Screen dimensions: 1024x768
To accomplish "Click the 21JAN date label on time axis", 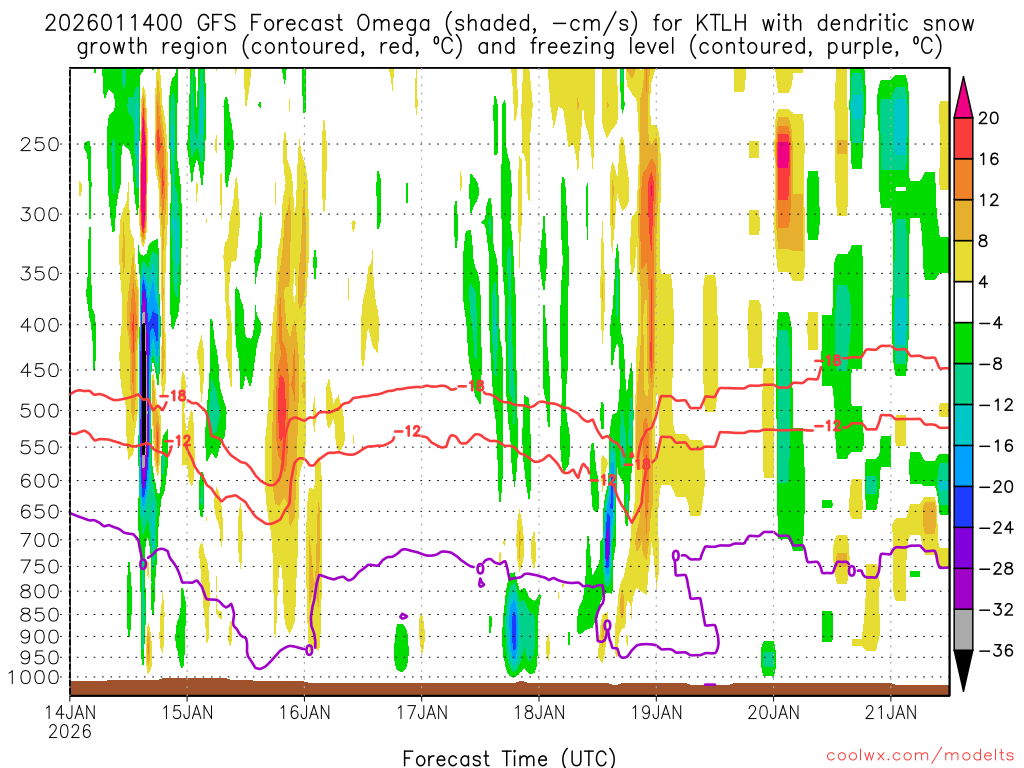I will pos(891,712).
